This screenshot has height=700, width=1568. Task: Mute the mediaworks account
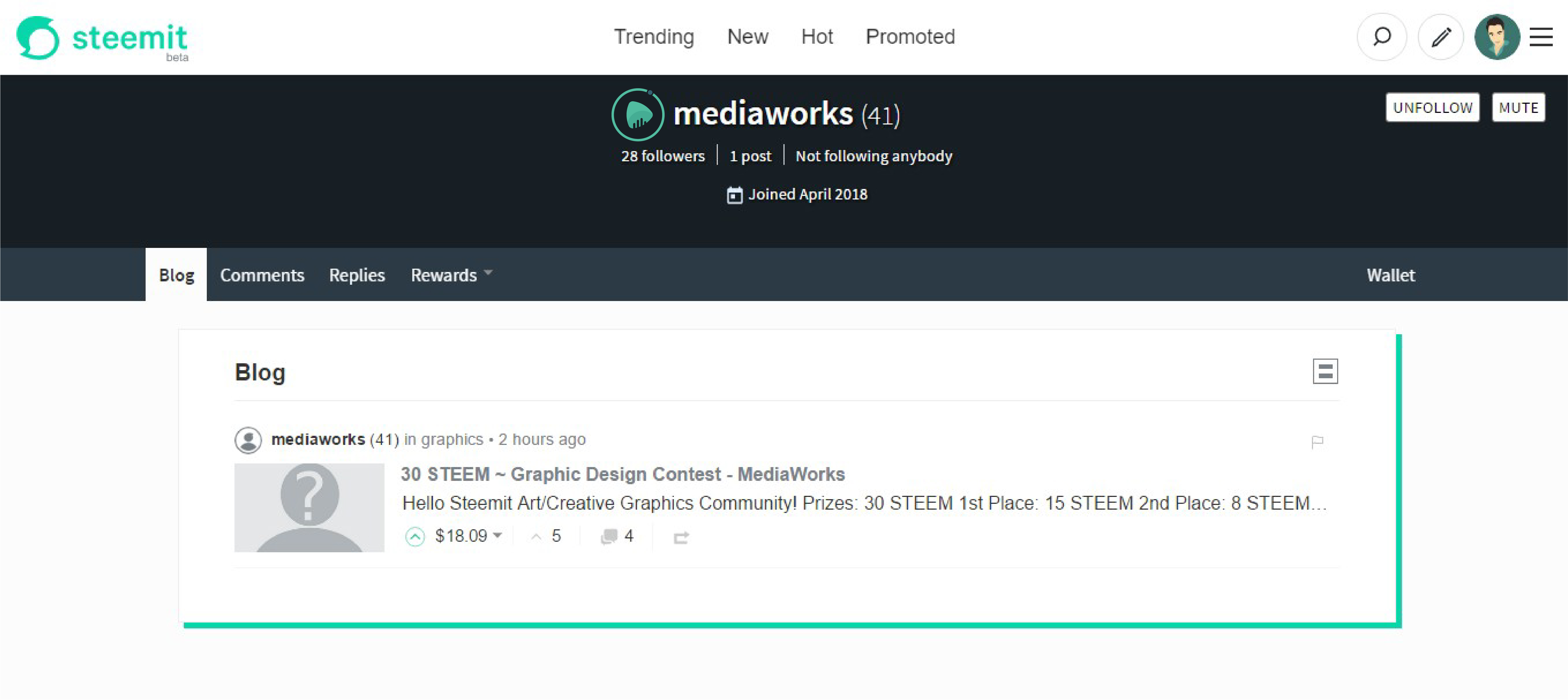[1519, 107]
